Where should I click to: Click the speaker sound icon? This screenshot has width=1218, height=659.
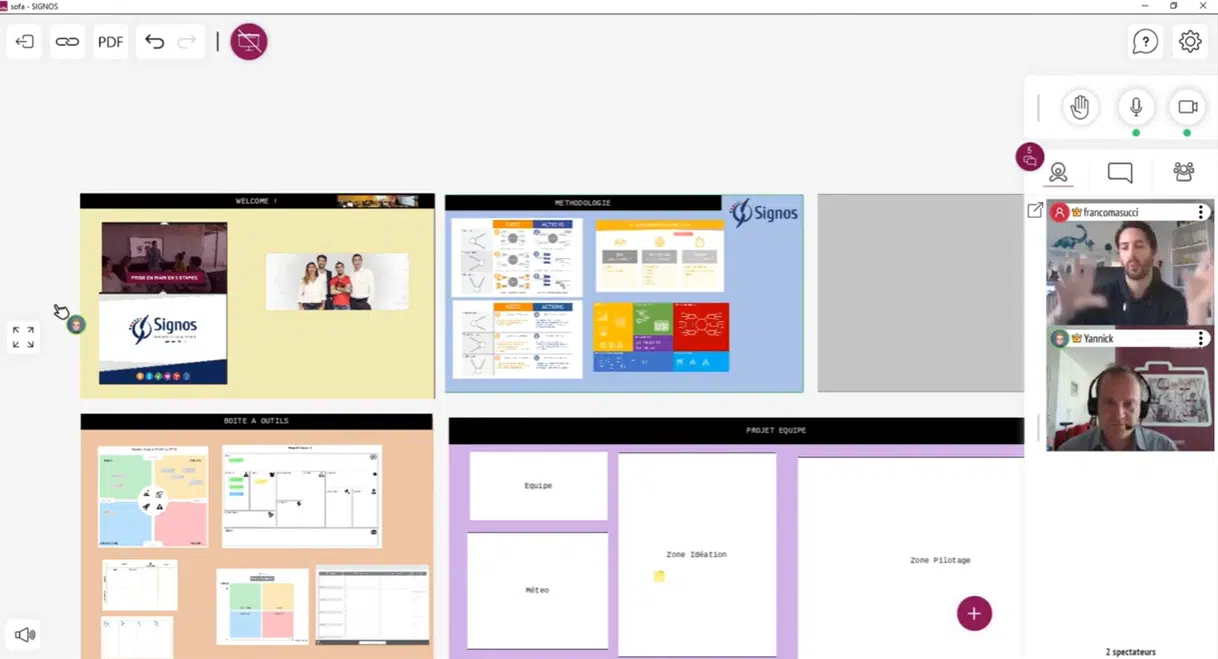25,634
